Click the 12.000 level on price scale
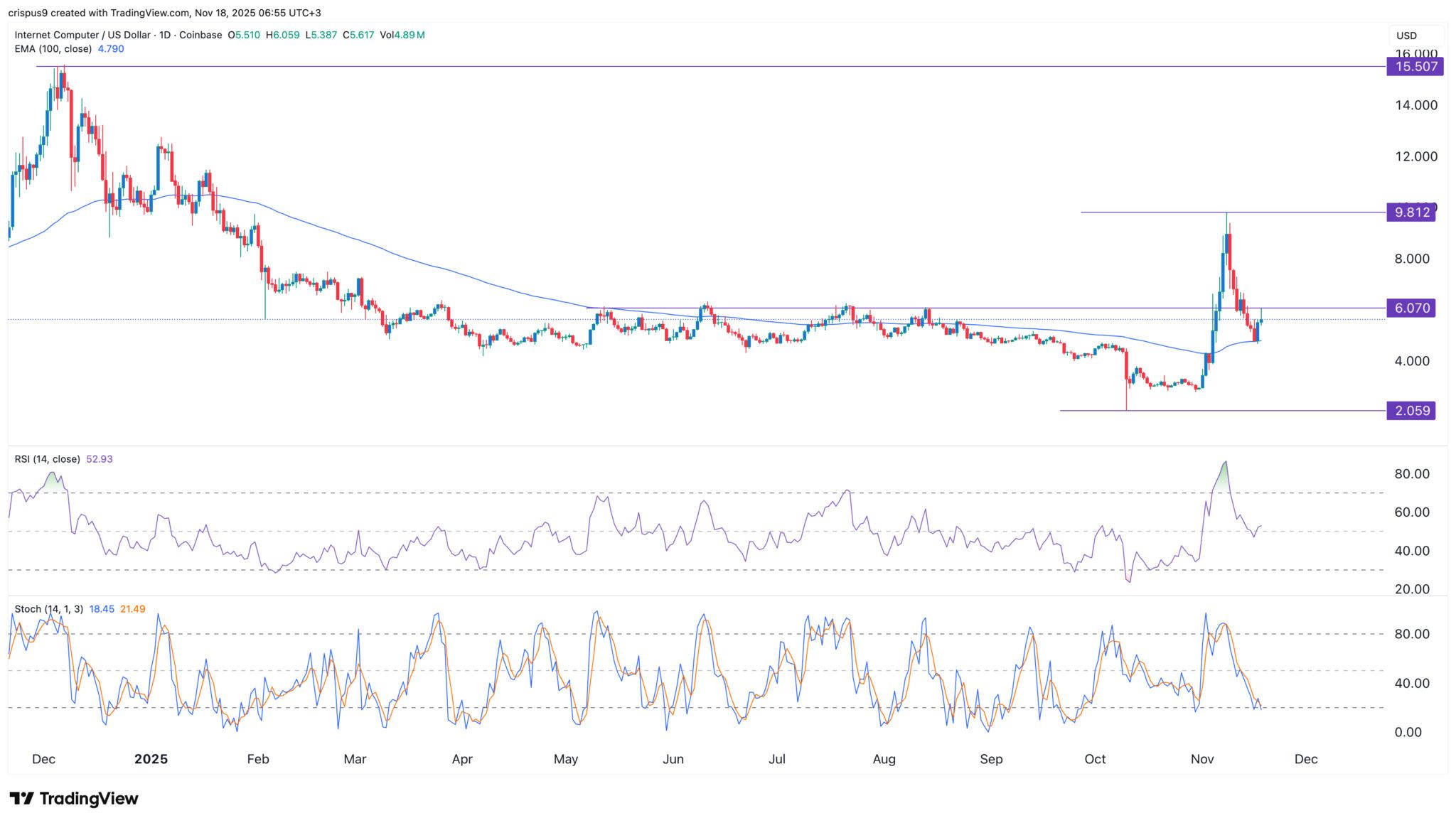This screenshot has height=823, width=1456. click(1415, 156)
